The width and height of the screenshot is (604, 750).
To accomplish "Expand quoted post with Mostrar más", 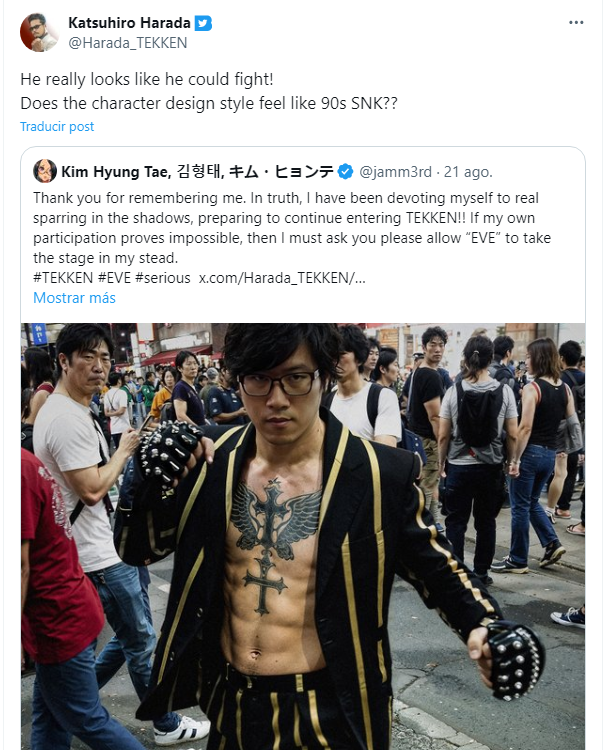I will point(74,298).
